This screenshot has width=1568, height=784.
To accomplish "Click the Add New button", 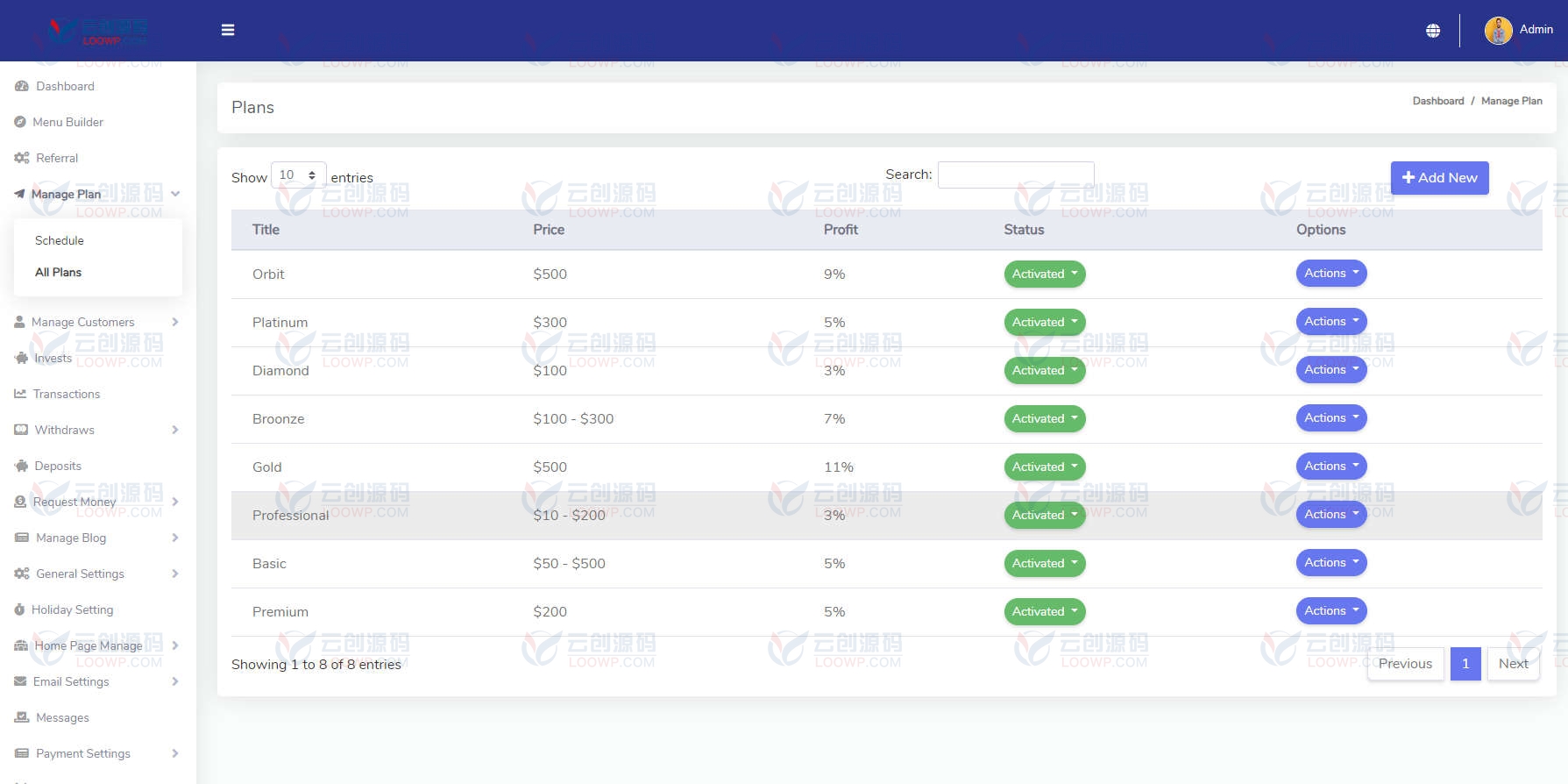I will point(1439,177).
